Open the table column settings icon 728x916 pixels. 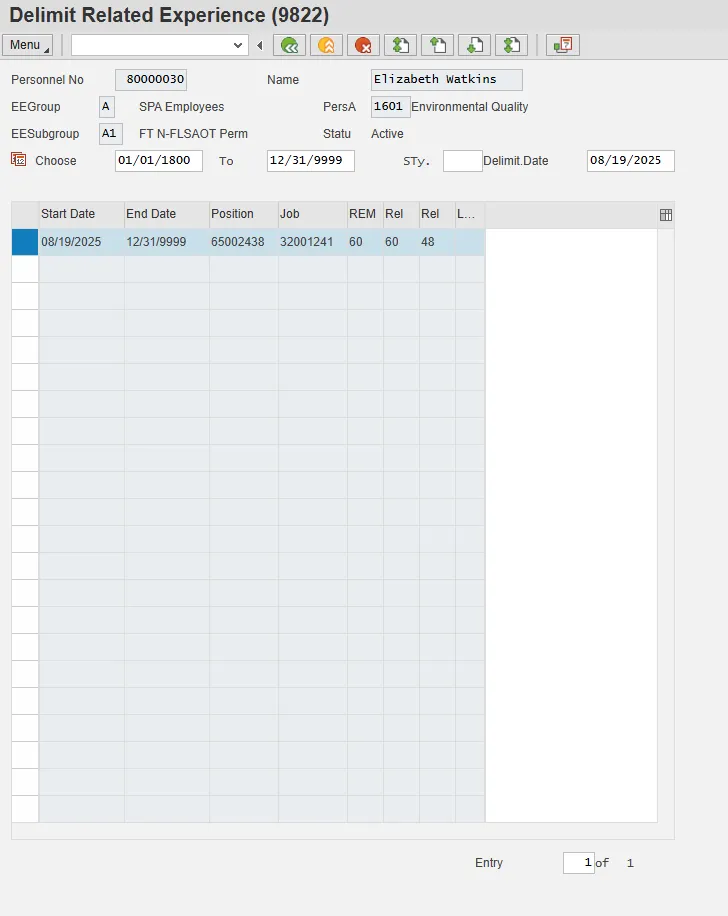[666, 215]
